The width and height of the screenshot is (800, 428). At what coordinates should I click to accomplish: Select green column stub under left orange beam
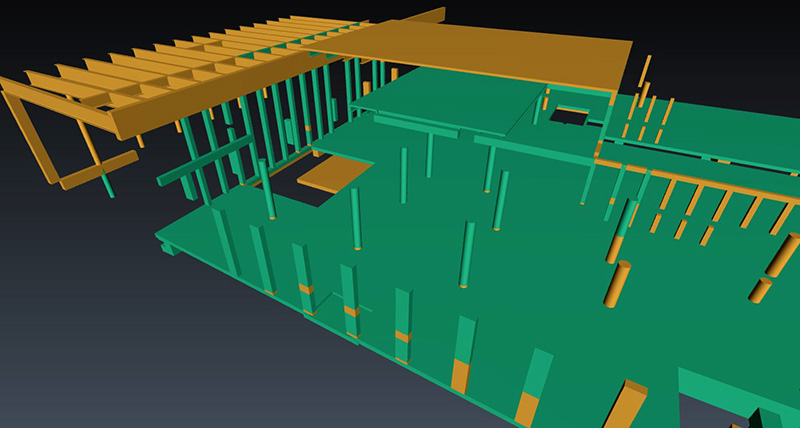[107, 186]
